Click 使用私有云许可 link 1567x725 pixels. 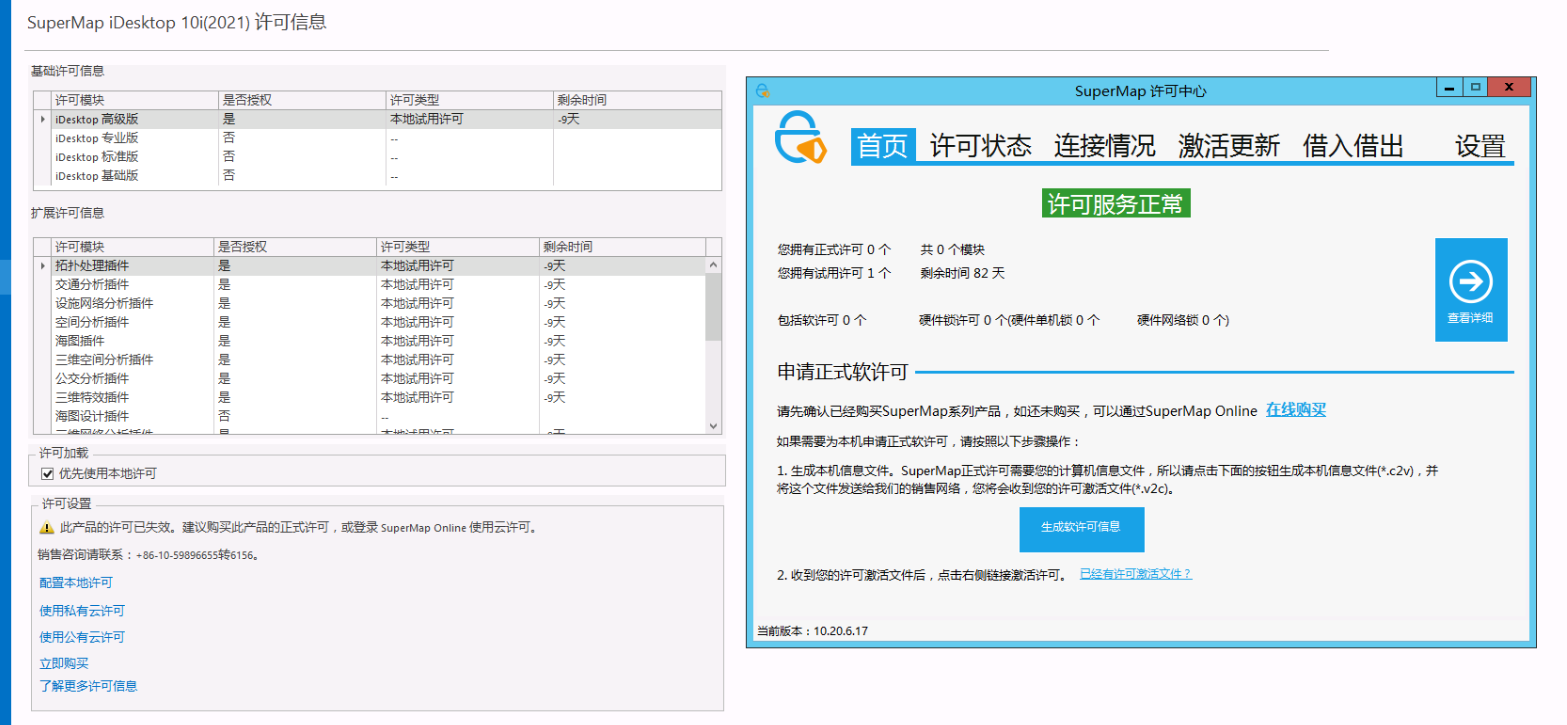pos(82,611)
